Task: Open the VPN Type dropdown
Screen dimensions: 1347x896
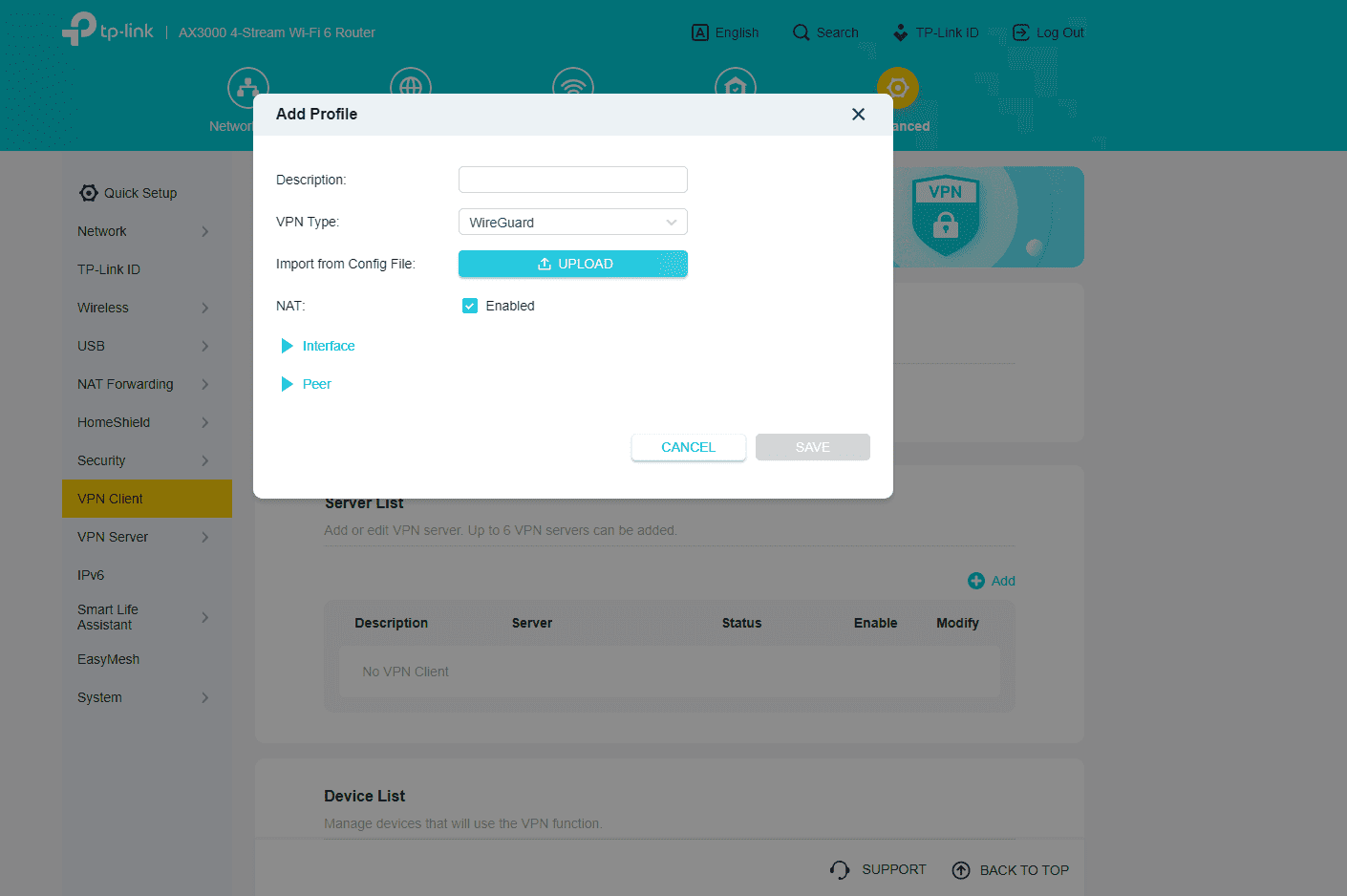Action: tap(572, 221)
